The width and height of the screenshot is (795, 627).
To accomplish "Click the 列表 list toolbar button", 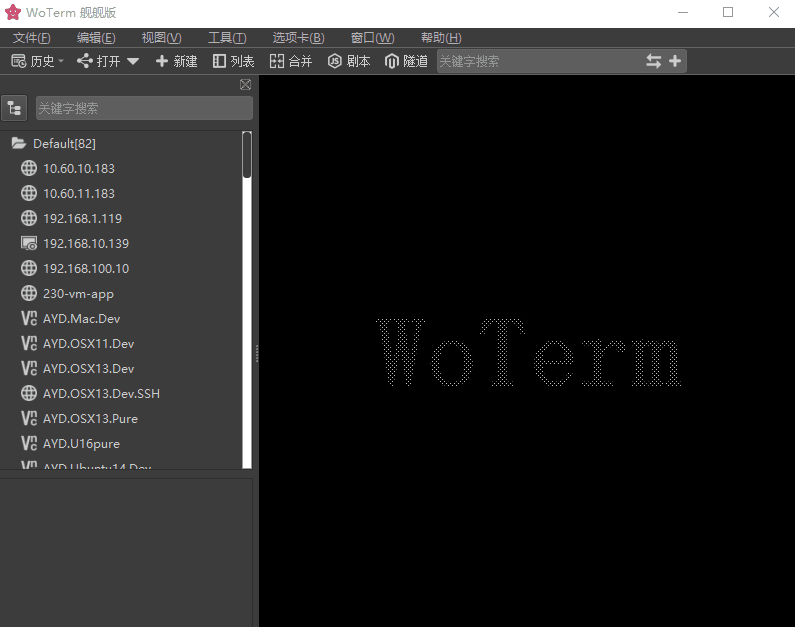I will click(x=233, y=61).
